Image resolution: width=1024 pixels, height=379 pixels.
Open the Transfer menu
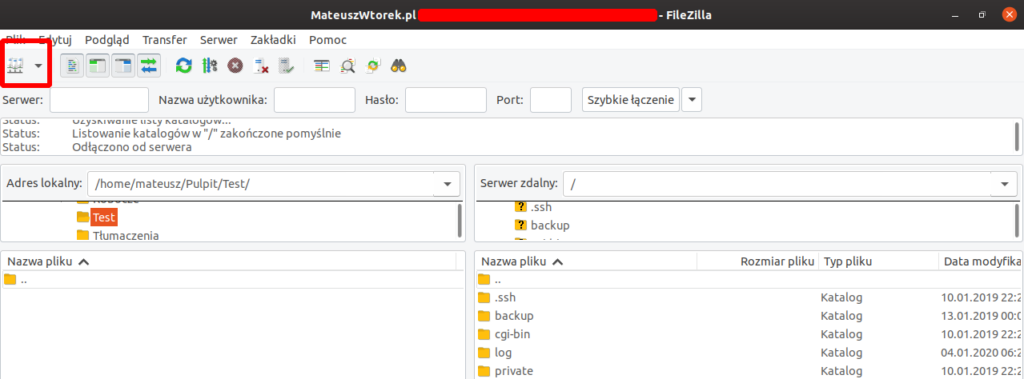[x=165, y=40]
